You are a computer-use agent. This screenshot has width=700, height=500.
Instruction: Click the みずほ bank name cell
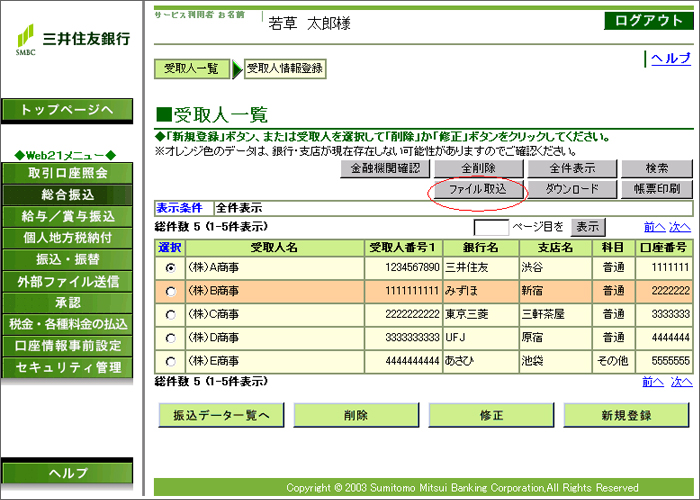[480, 291]
